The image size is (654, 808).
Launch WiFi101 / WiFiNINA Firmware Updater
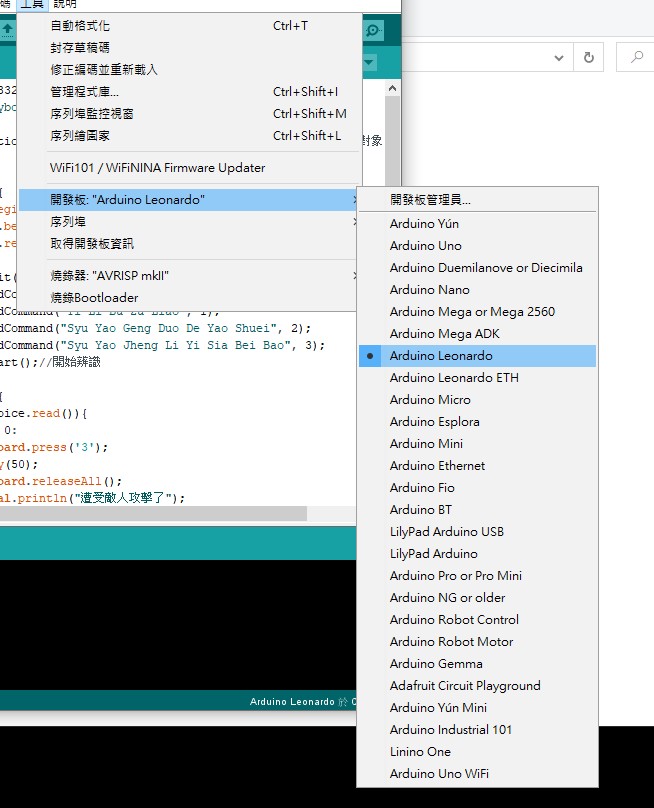pos(189,168)
